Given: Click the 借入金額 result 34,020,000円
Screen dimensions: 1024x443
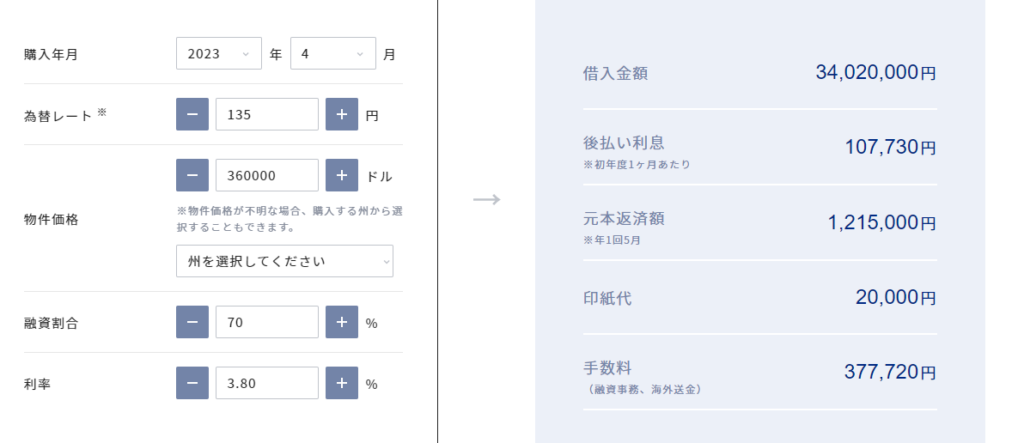Looking at the screenshot, I should point(875,73).
